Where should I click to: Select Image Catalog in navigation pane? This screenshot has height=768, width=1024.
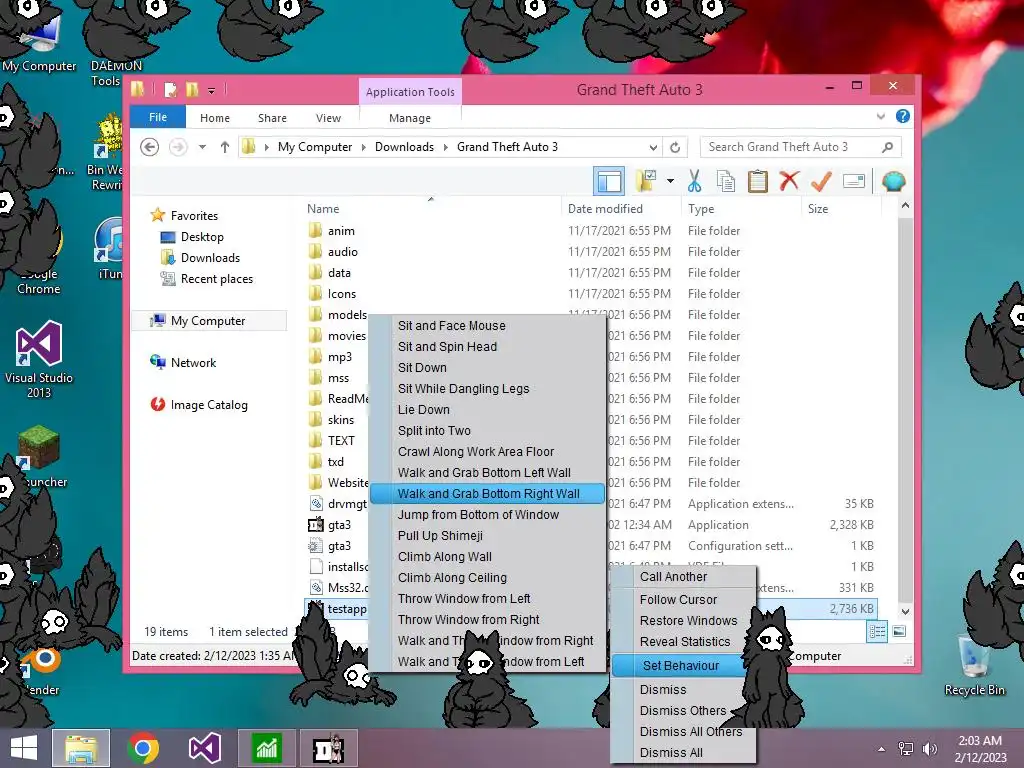(x=209, y=405)
